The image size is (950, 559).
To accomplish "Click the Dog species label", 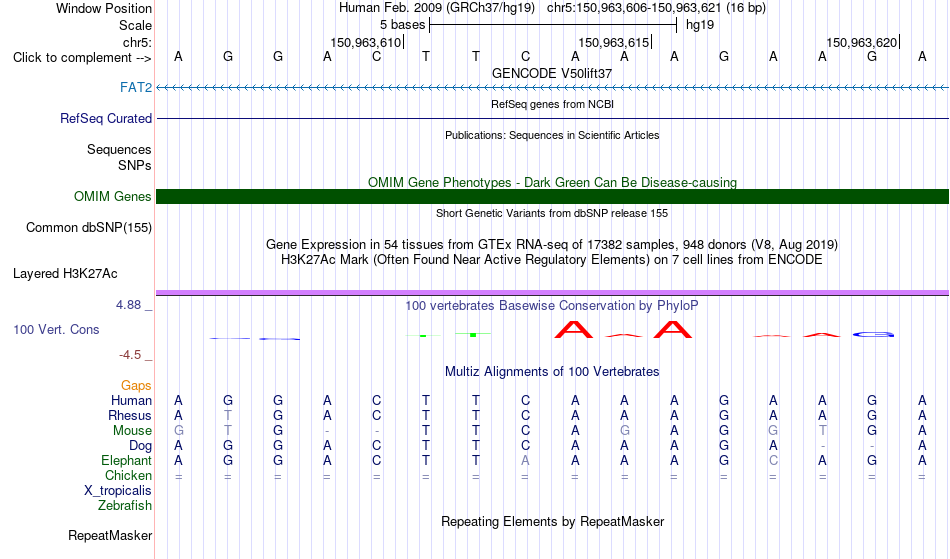I will pos(140,445).
